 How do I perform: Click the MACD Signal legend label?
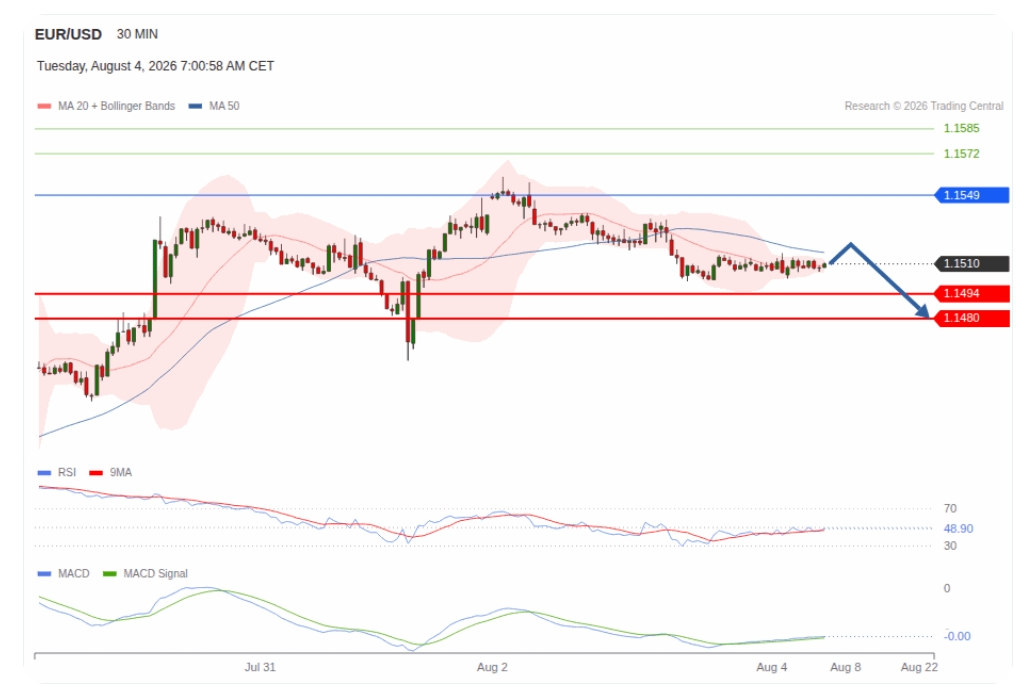[156, 573]
